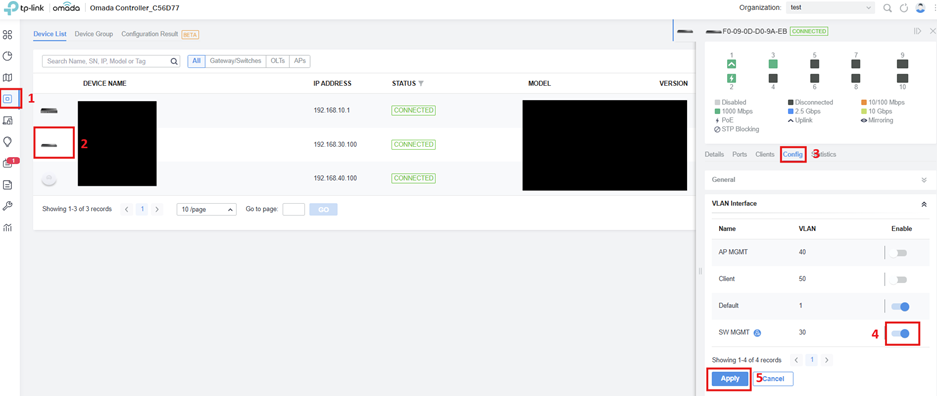Enable the Client VLAN interface toggle
937x396 pixels.
[x=898, y=280]
